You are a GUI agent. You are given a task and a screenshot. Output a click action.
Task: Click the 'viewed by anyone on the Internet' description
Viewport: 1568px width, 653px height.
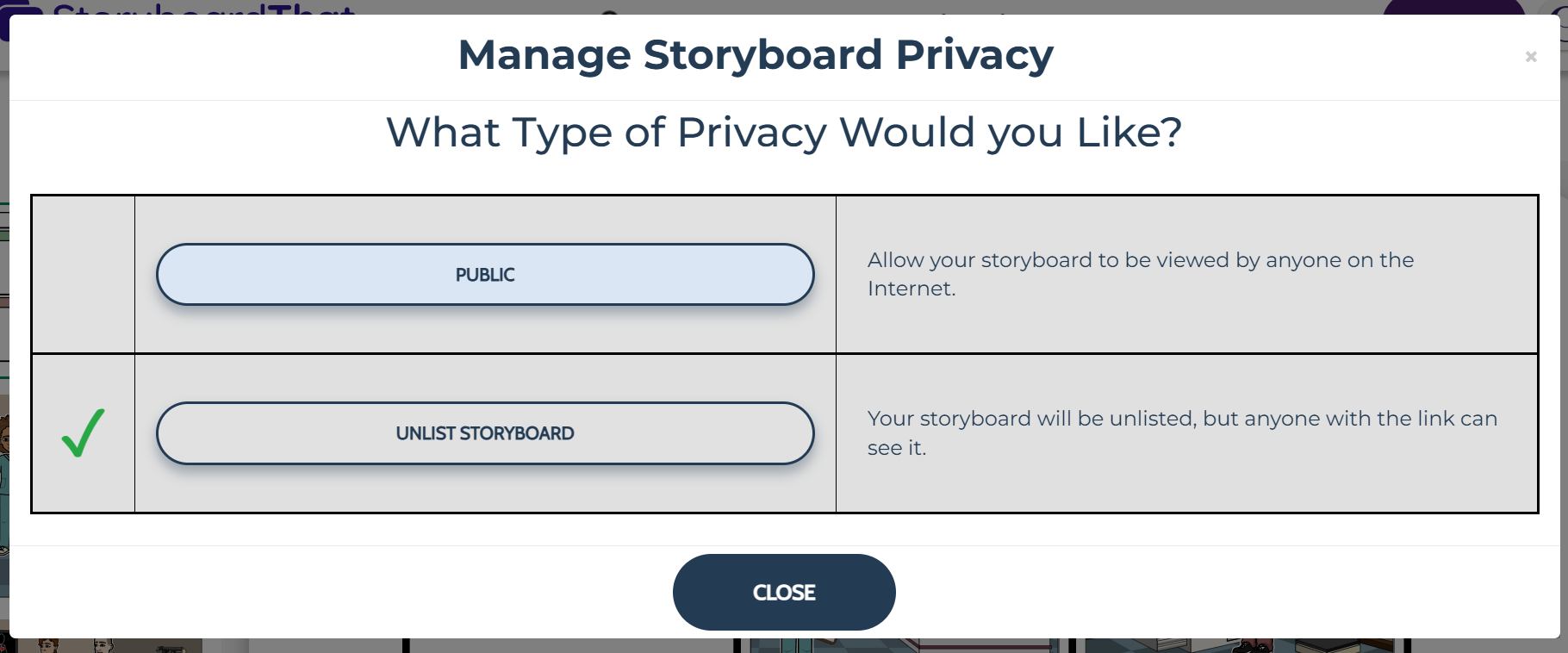click(x=1140, y=274)
